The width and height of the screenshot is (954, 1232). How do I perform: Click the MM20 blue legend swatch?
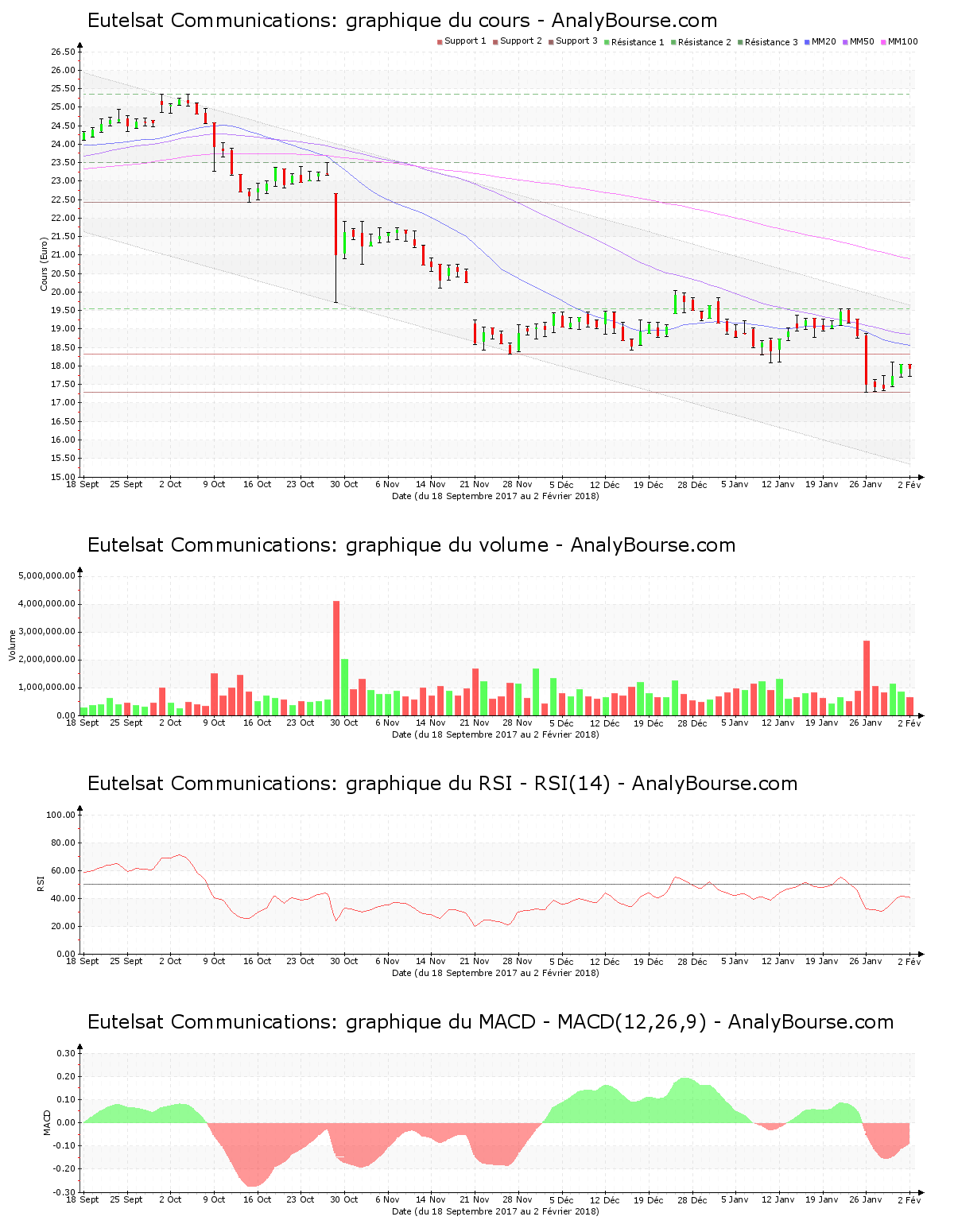tap(807, 42)
